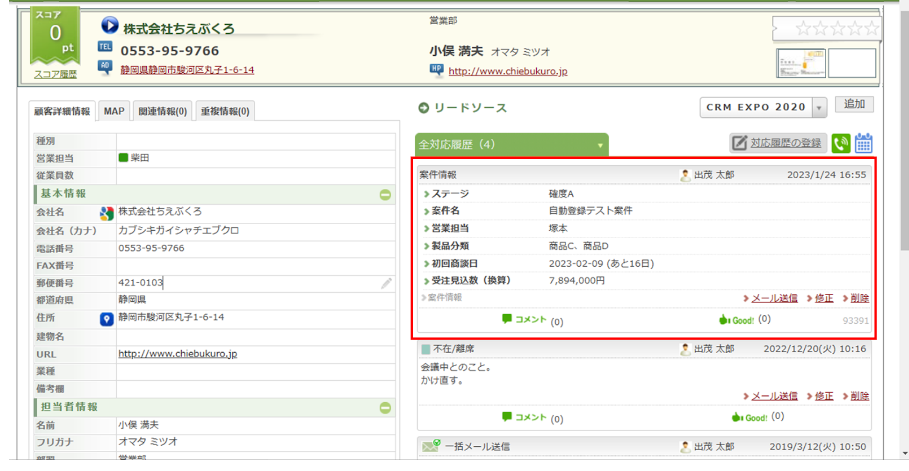909x471 pixels.
Task: Open the business card thumbnail image
Action: click(x=802, y=63)
